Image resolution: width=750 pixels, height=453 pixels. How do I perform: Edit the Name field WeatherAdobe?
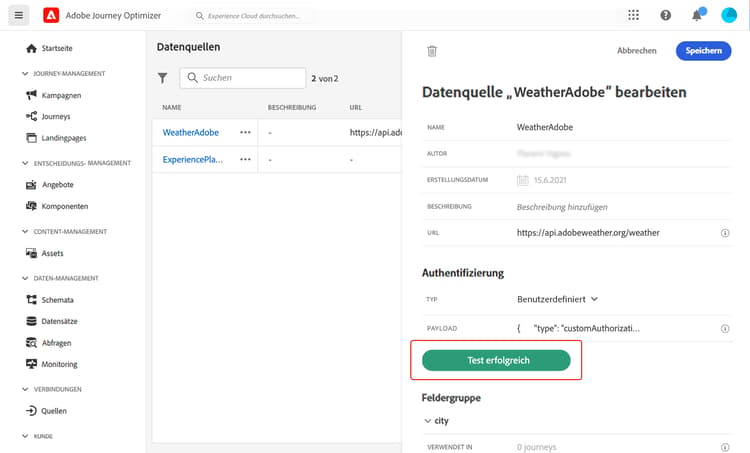(545, 127)
